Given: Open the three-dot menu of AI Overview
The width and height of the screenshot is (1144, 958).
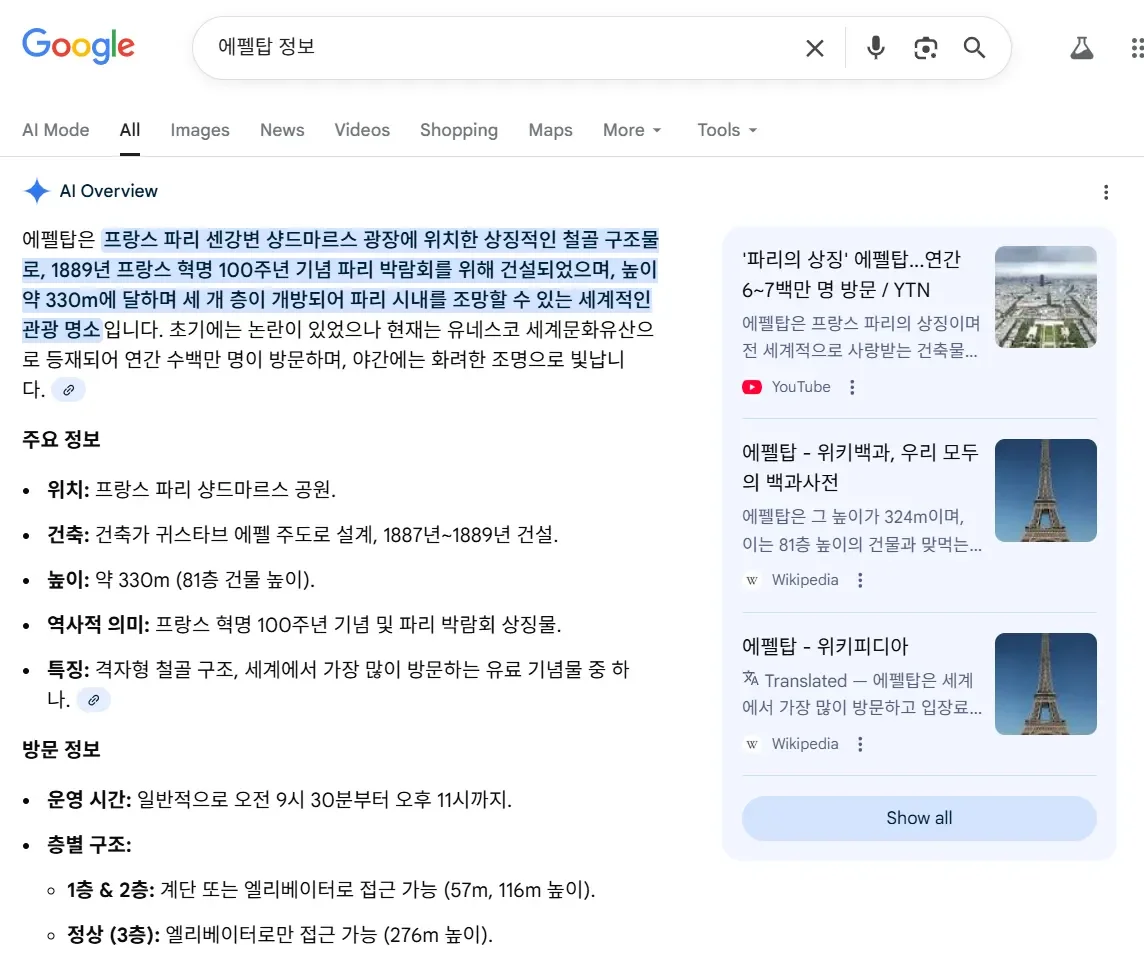Looking at the screenshot, I should [1106, 191].
